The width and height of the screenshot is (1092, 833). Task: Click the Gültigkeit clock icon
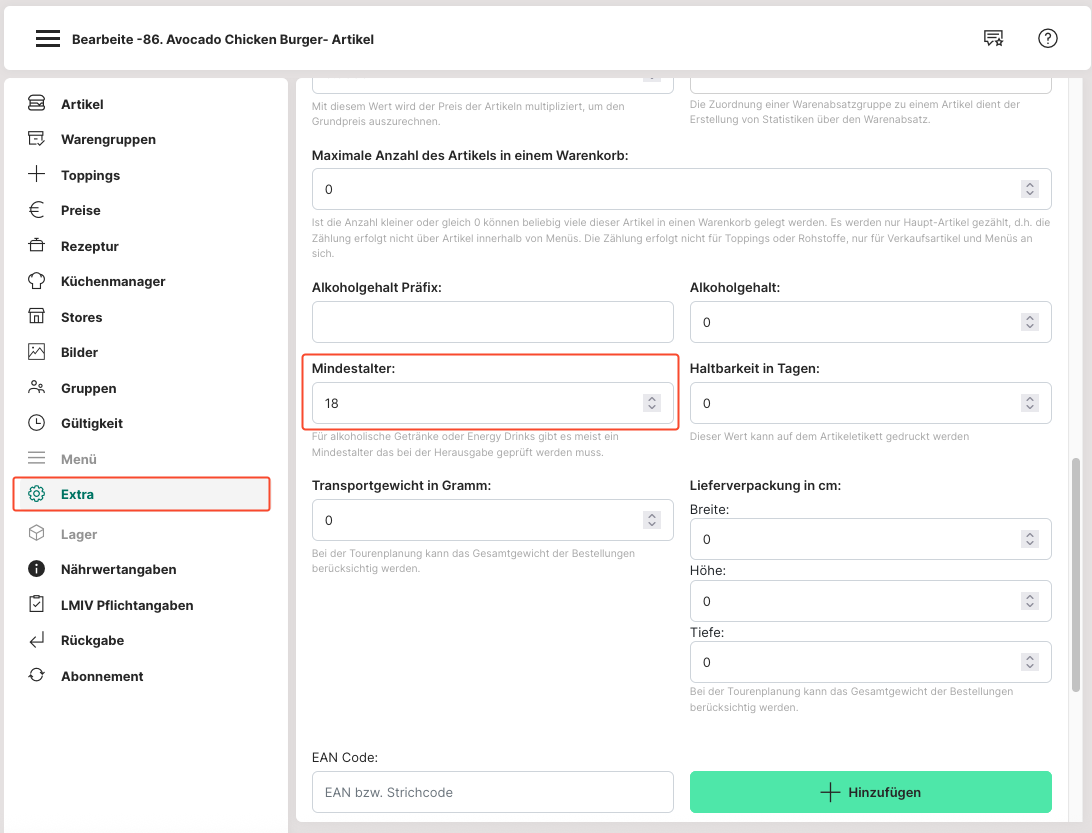(37, 423)
